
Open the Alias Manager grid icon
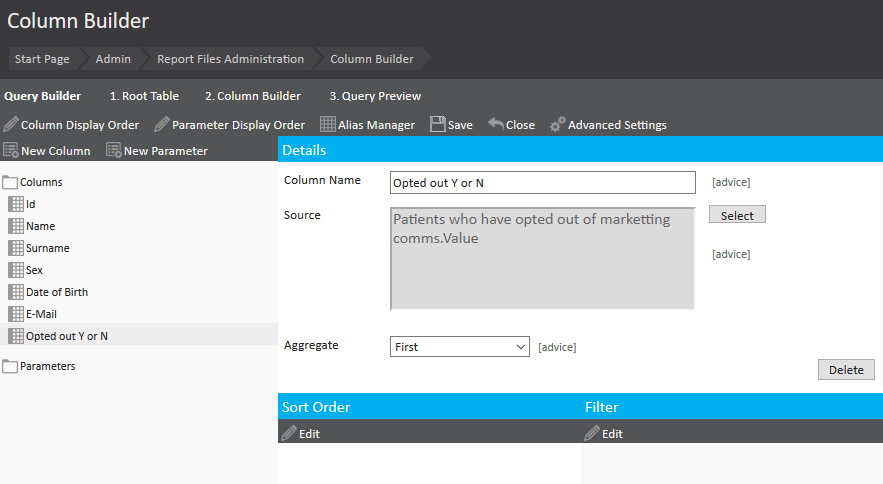click(x=327, y=125)
